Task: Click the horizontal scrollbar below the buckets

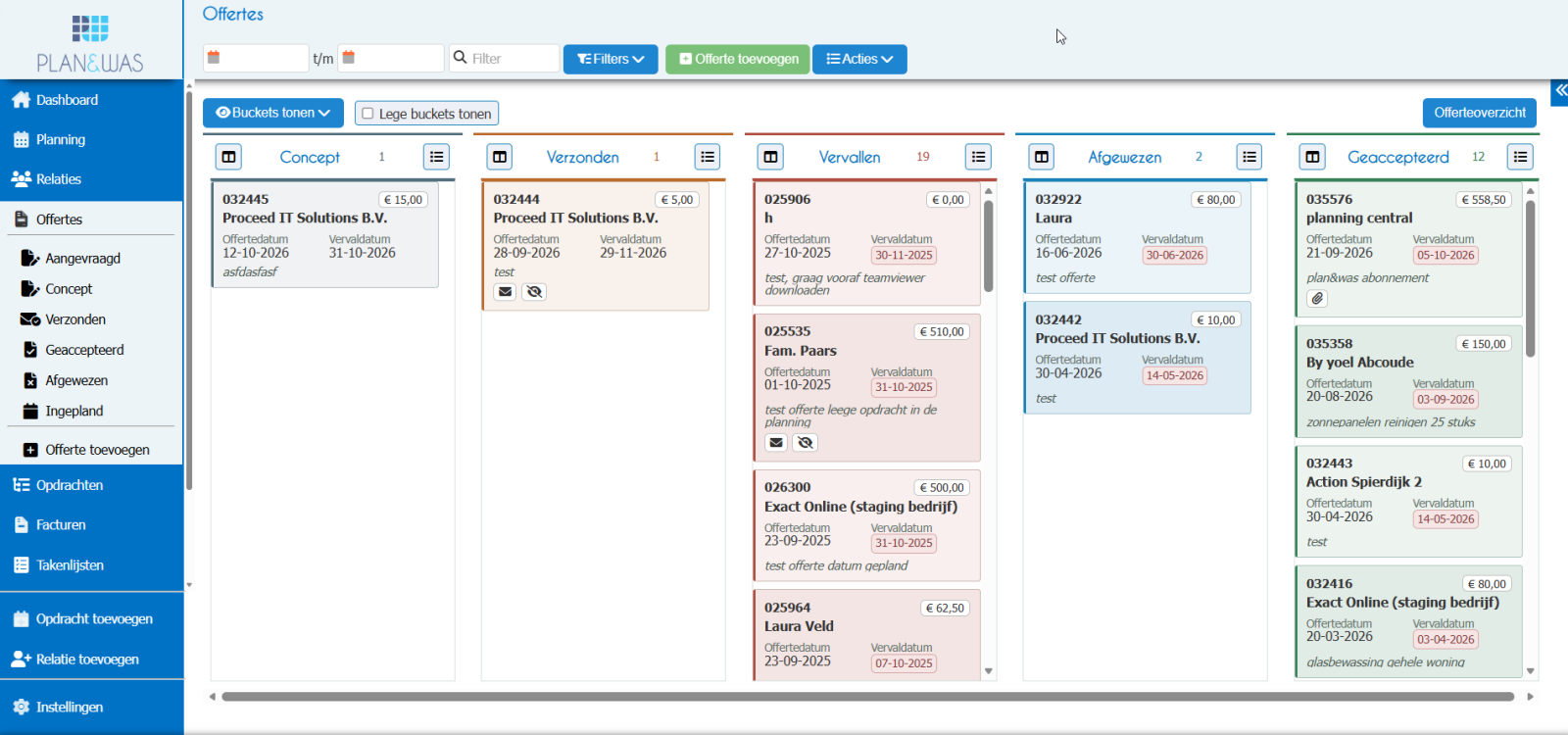Action: pyautogui.click(x=867, y=697)
